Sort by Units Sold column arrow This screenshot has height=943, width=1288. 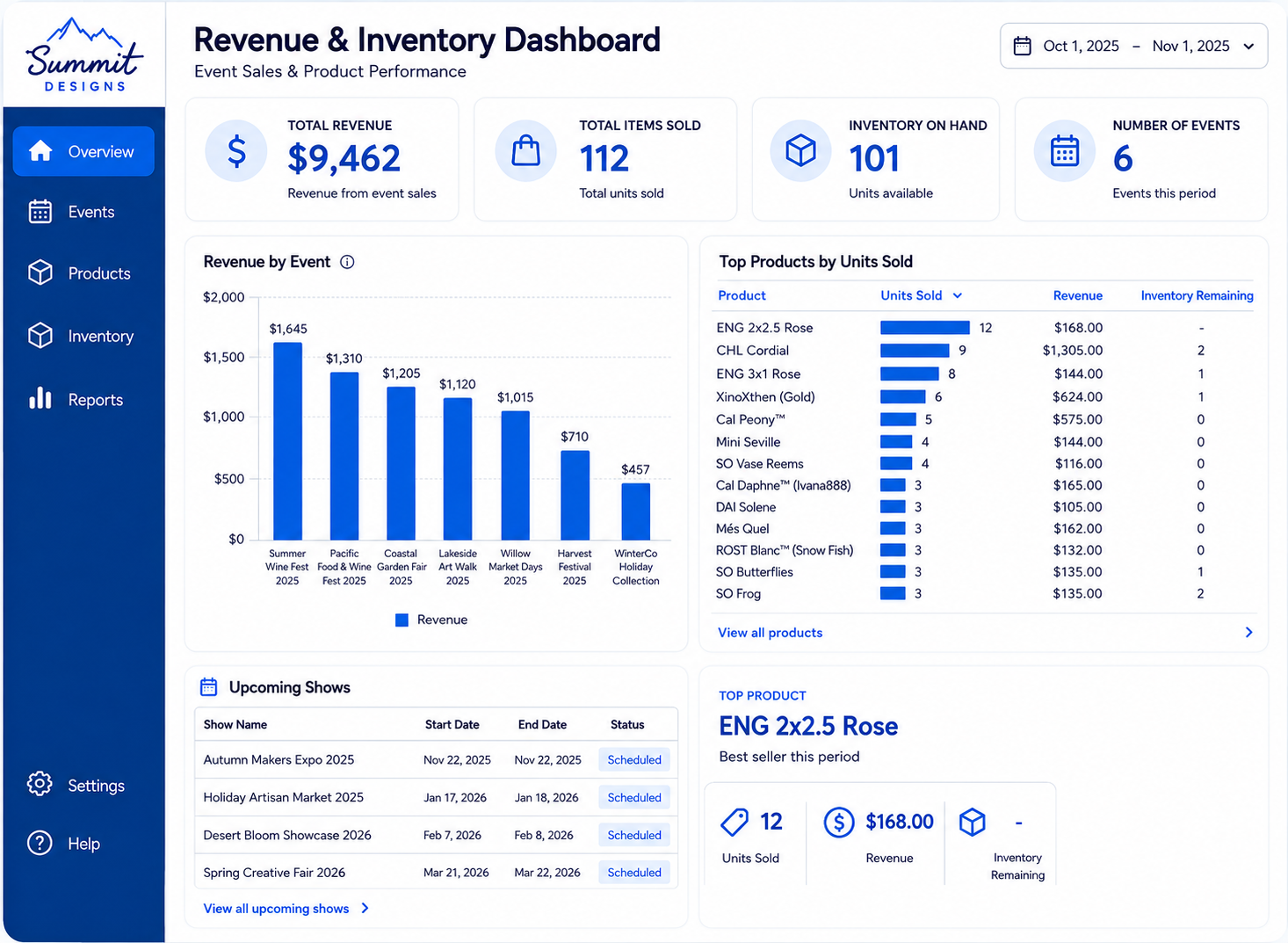point(958,296)
